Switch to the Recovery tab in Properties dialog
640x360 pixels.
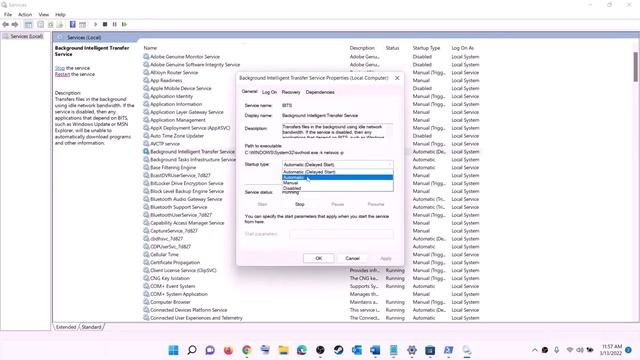pos(291,92)
